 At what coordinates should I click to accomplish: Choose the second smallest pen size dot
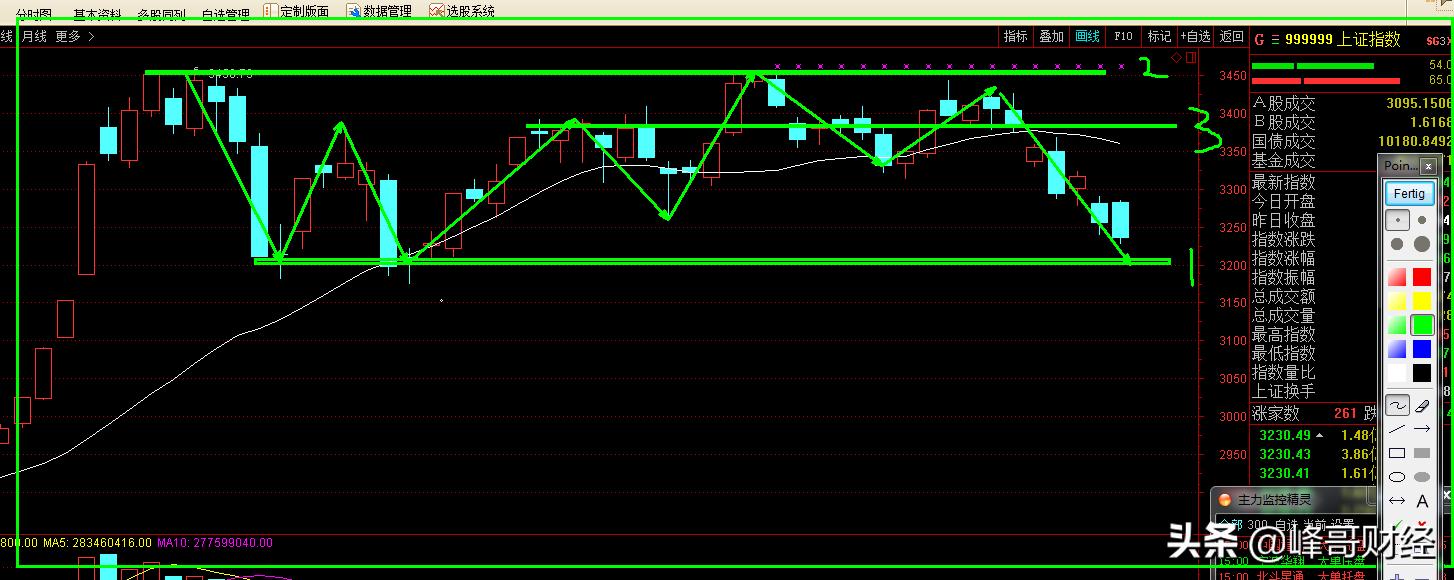[1422, 219]
